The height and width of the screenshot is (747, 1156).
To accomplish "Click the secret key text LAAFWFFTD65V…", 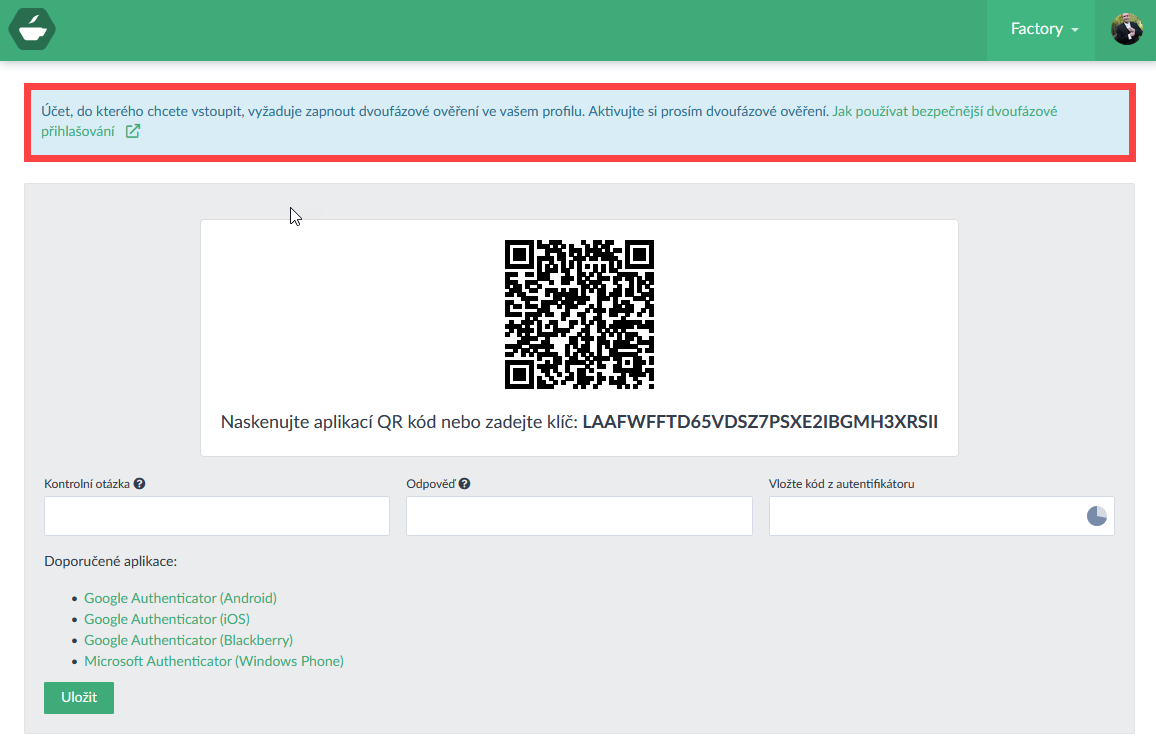I will click(x=760, y=421).
